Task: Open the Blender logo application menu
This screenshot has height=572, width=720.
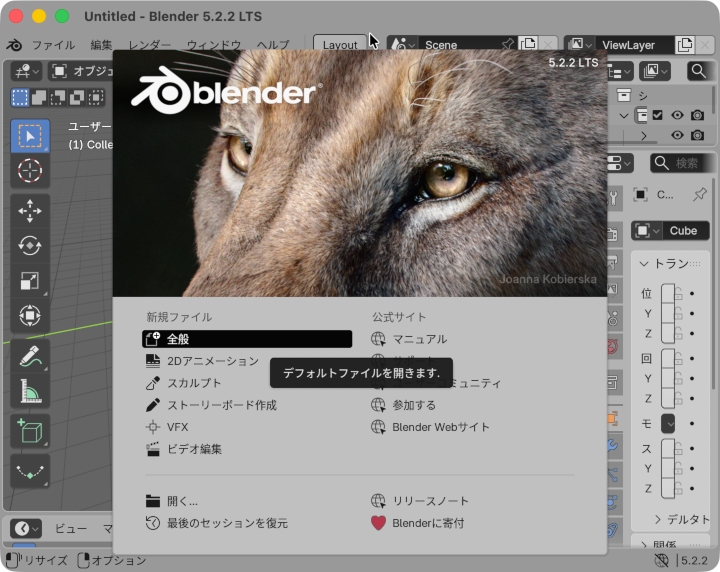Action: point(14,45)
